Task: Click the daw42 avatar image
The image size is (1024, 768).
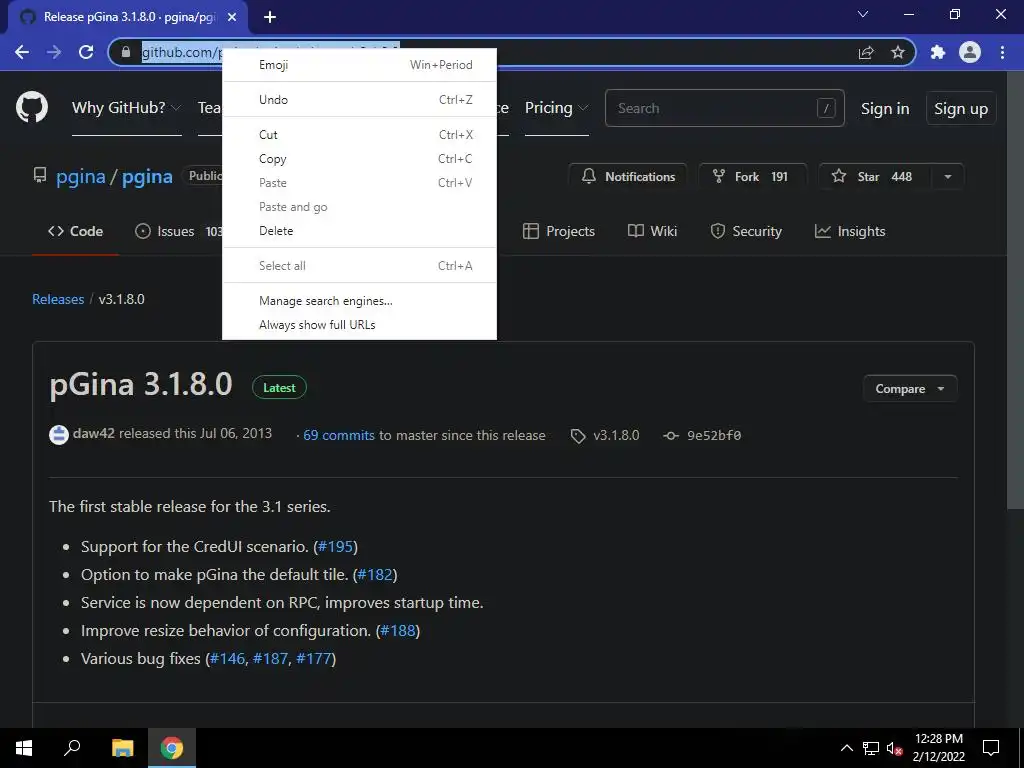Action: [x=59, y=434]
